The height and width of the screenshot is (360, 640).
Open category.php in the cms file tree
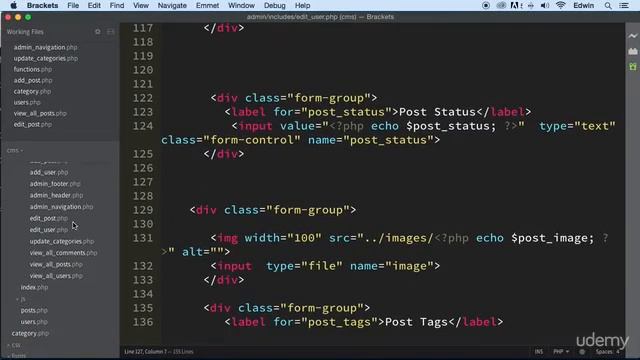tap(30, 333)
